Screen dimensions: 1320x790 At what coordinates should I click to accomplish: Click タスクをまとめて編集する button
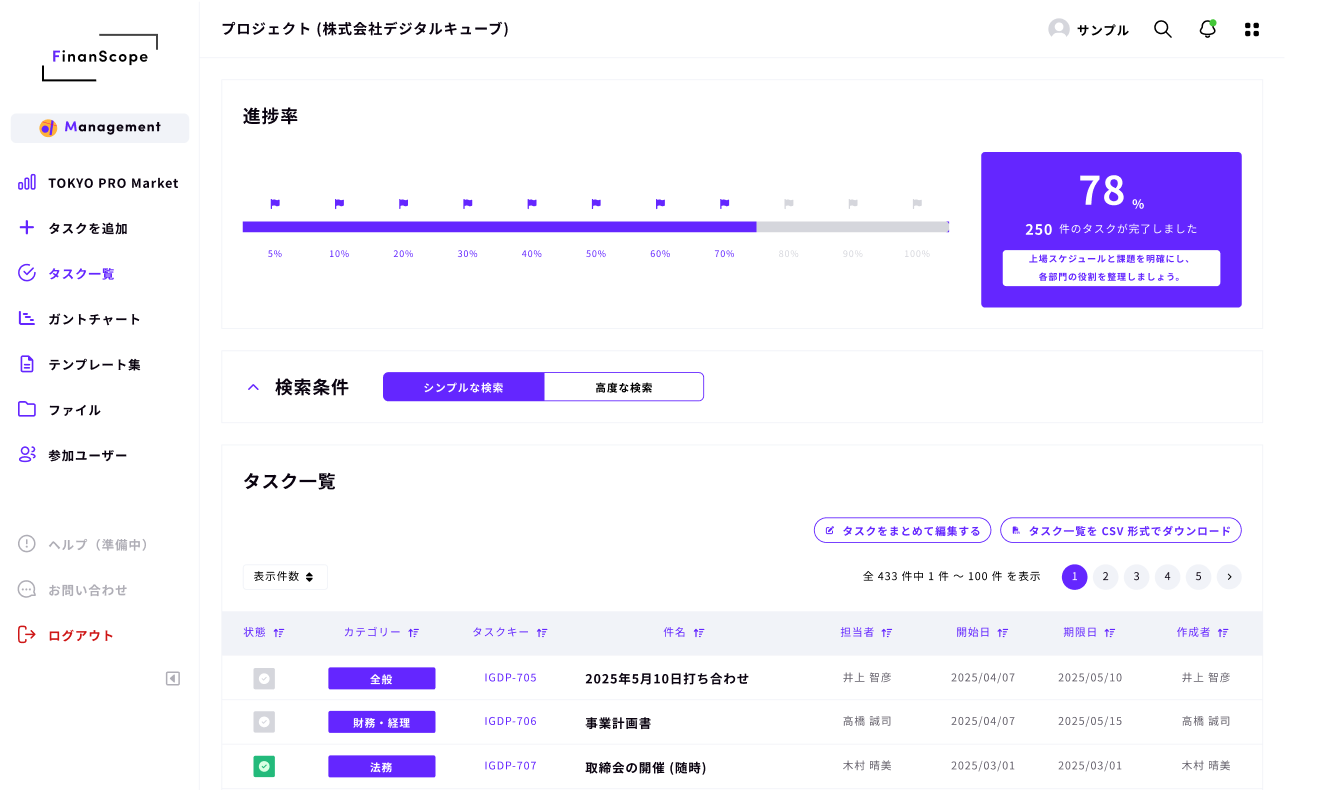(x=903, y=530)
